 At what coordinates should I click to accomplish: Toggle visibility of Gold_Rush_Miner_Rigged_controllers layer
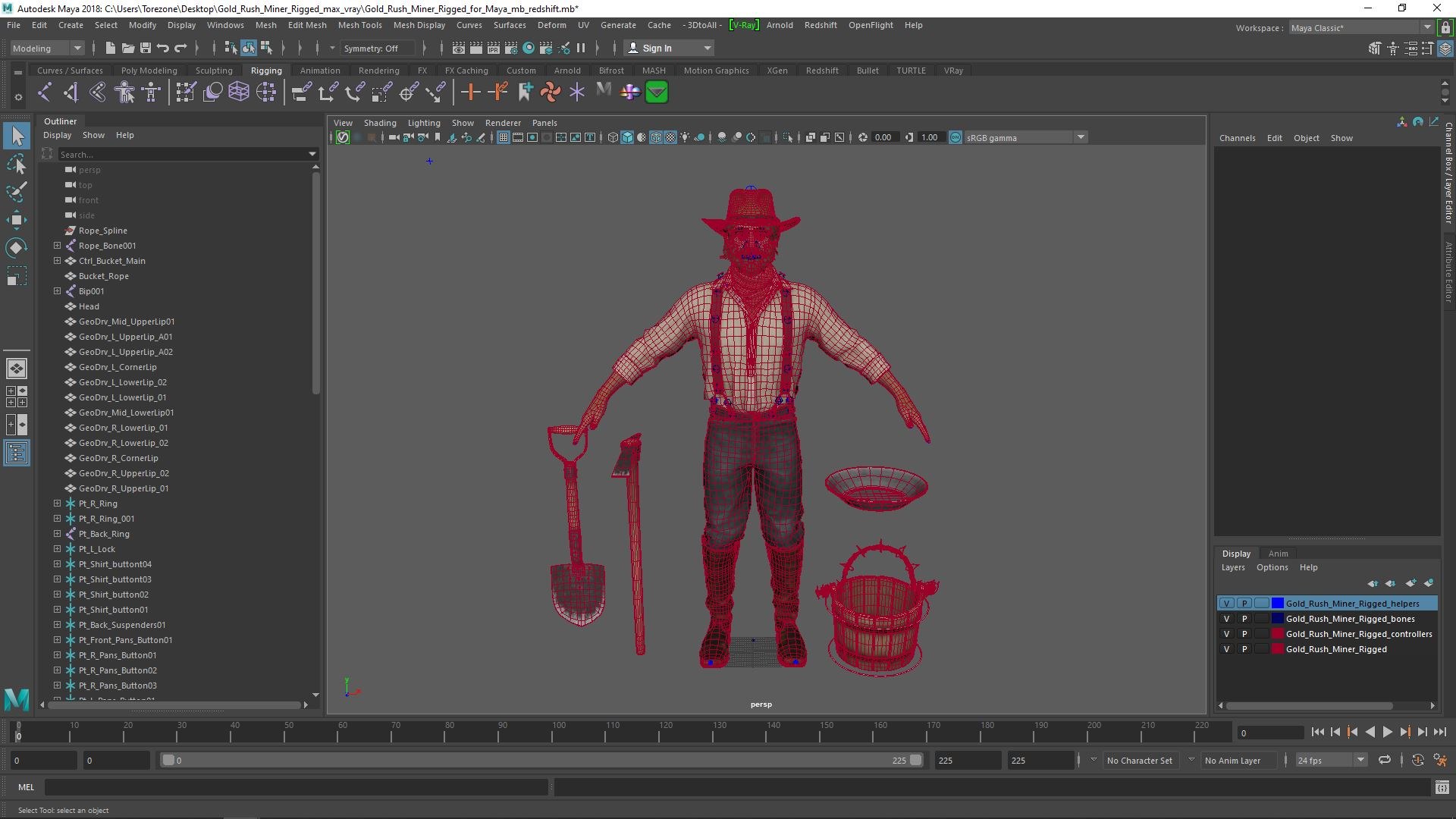(x=1226, y=634)
